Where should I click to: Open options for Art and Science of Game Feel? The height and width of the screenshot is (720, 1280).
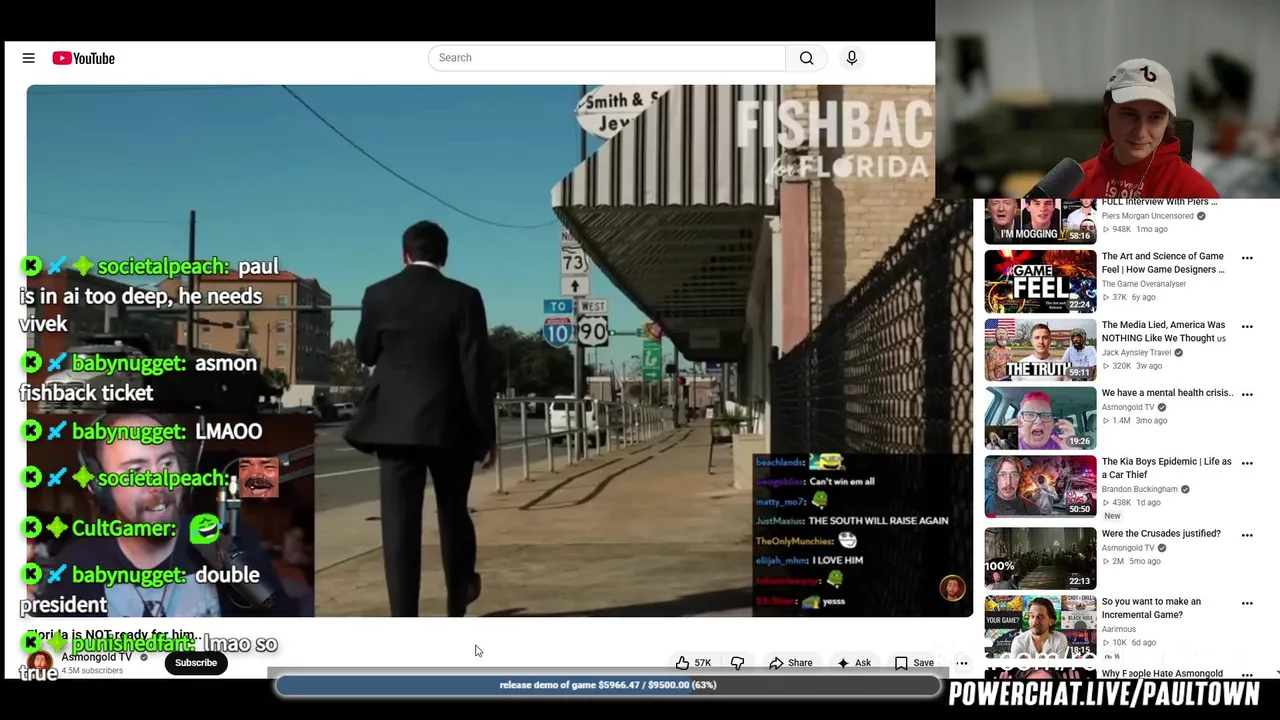(1247, 258)
